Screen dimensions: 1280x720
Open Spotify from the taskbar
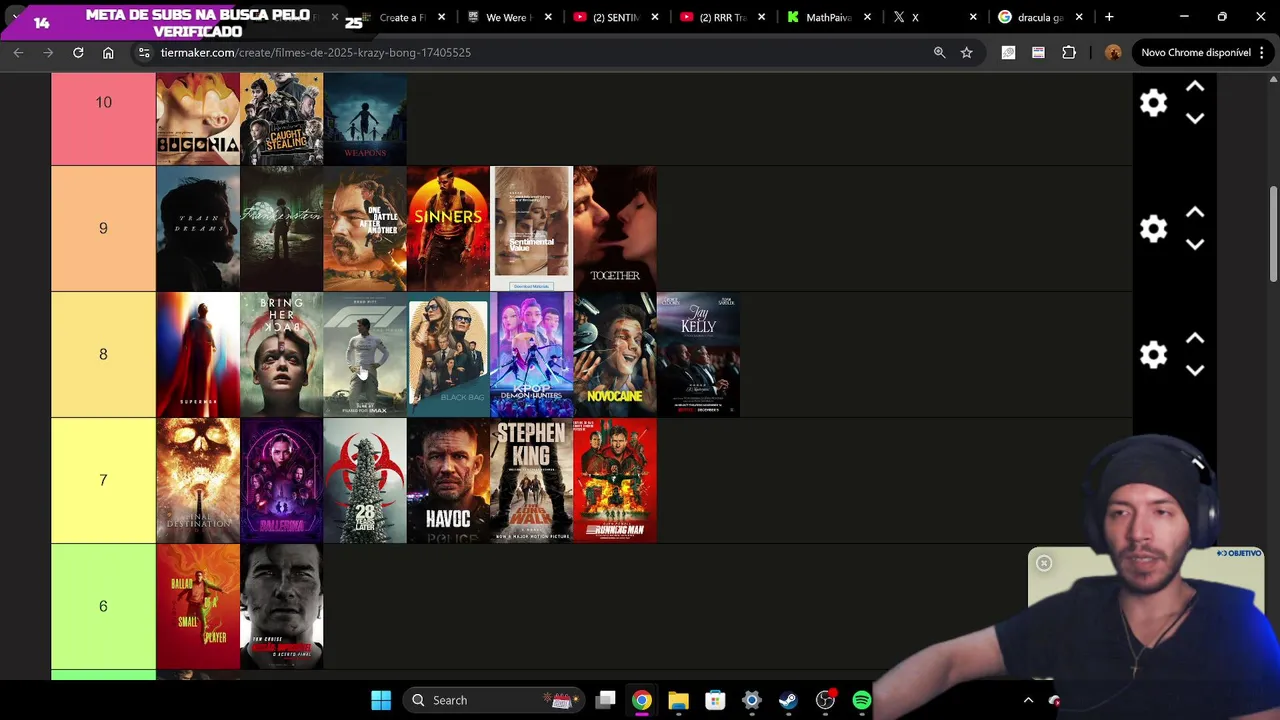click(x=861, y=700)
